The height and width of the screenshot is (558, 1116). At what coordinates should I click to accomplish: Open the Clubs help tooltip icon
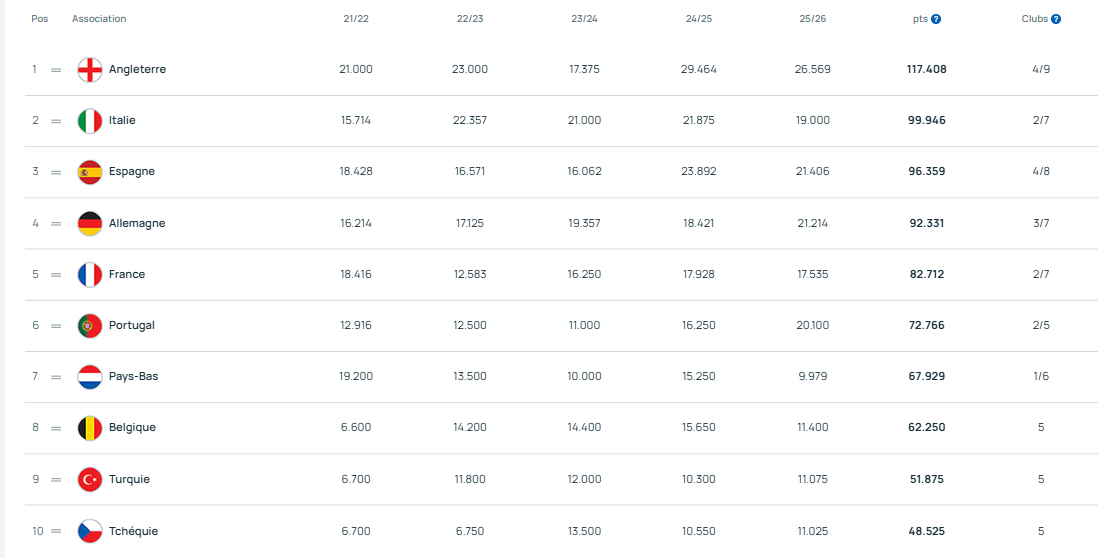point(1056,19)
